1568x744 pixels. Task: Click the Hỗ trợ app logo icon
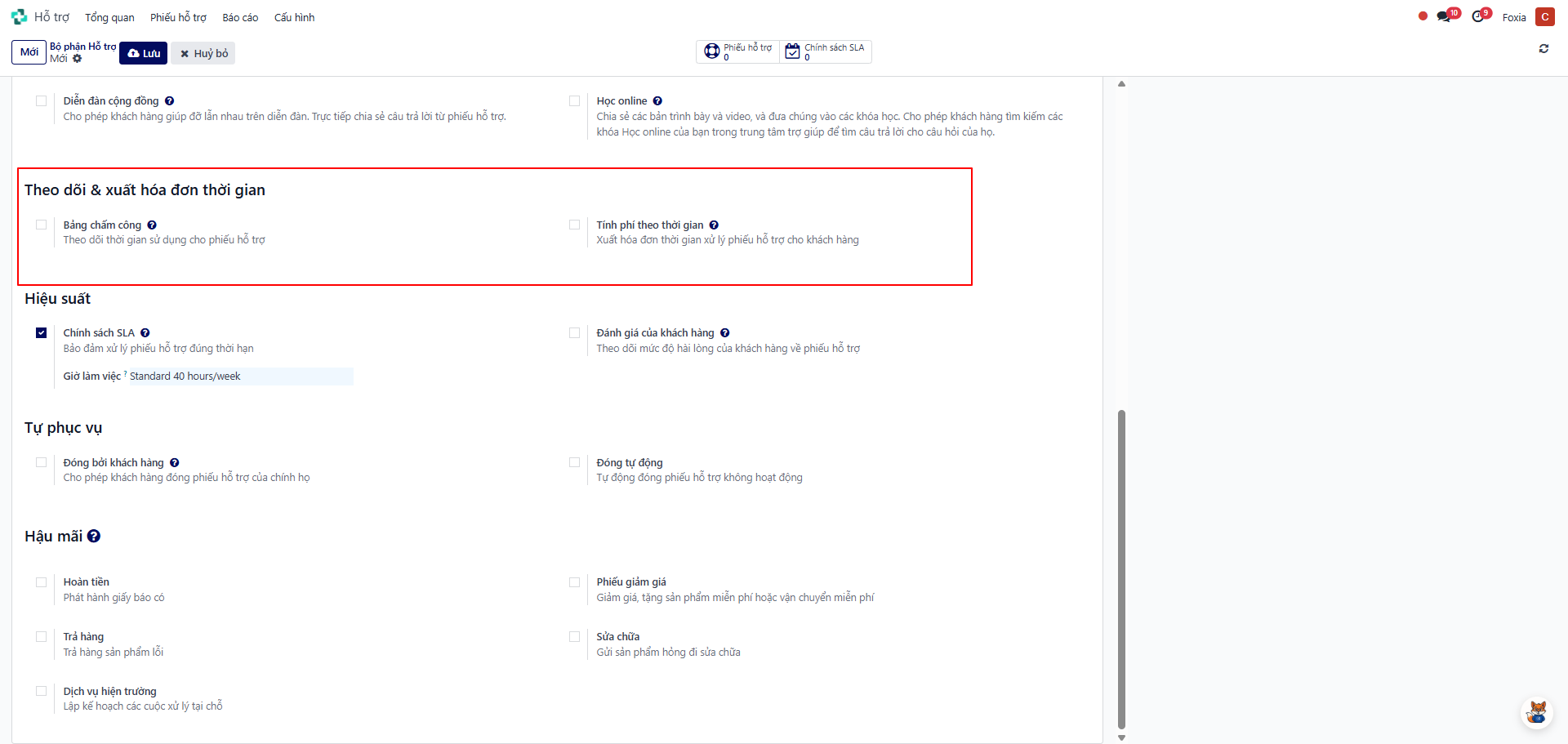(19, 17)
